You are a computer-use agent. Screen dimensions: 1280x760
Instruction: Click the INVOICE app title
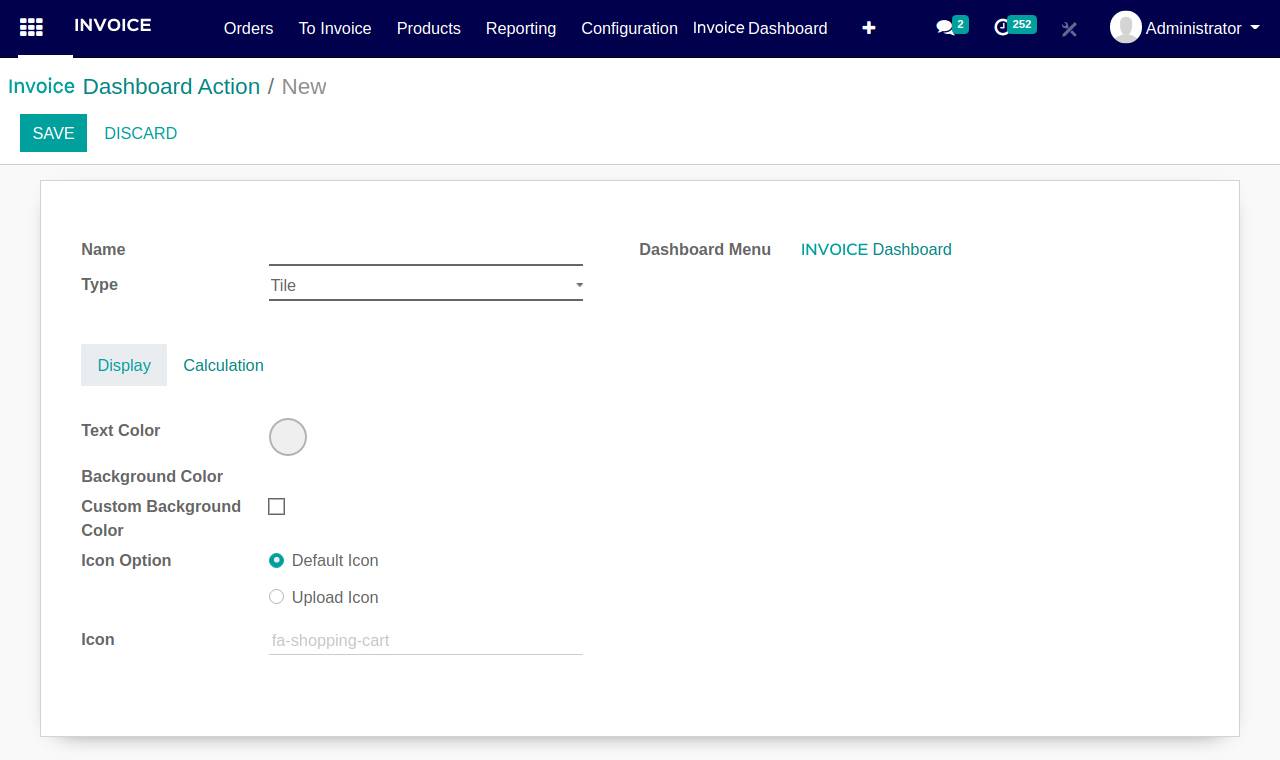(113, 25)
